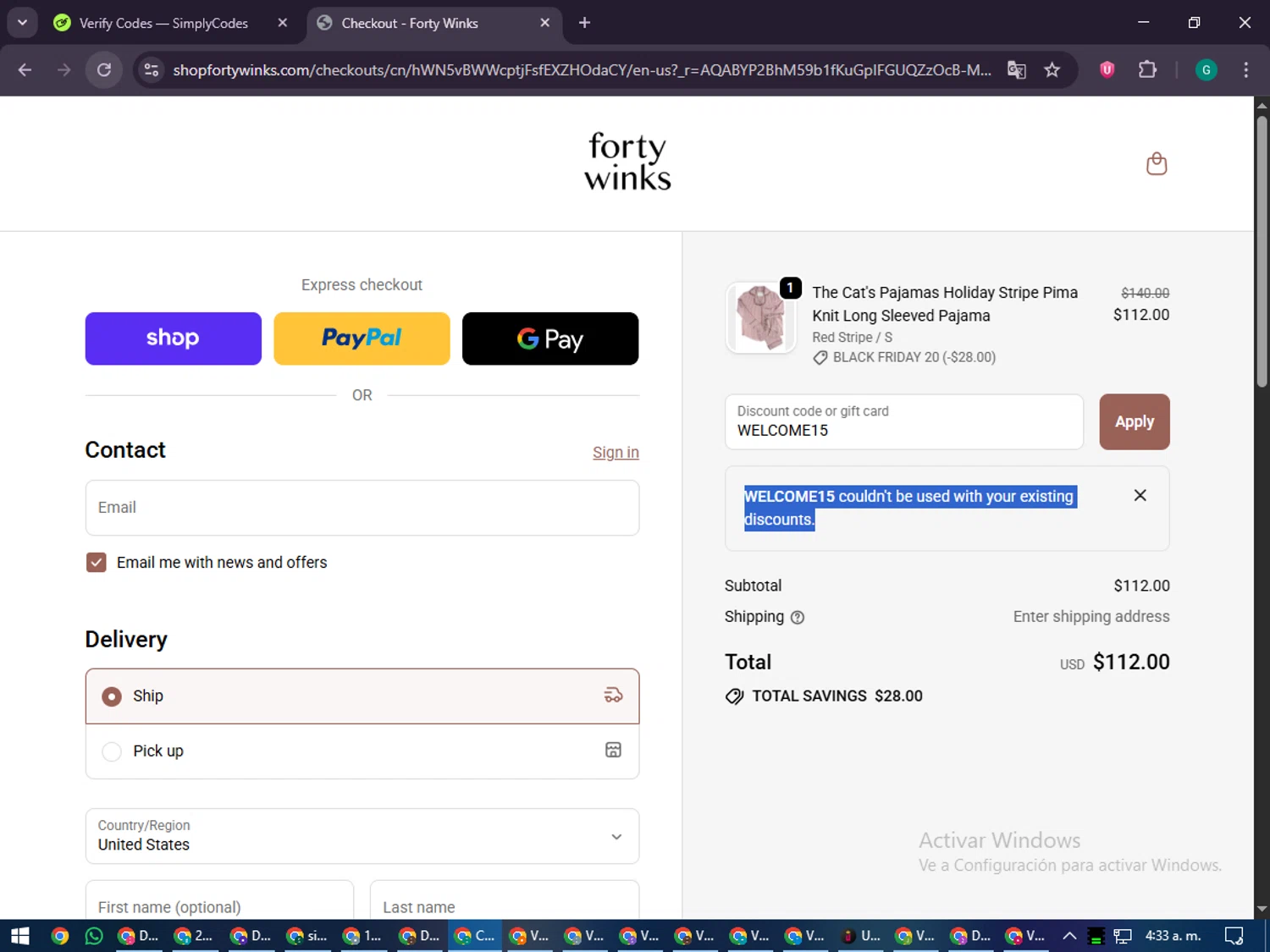Apply the discount code

(1135, 421)
